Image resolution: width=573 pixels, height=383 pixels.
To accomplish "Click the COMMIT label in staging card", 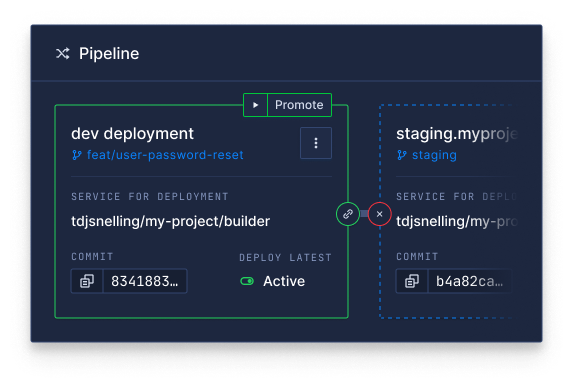I will tap(417, 257).
